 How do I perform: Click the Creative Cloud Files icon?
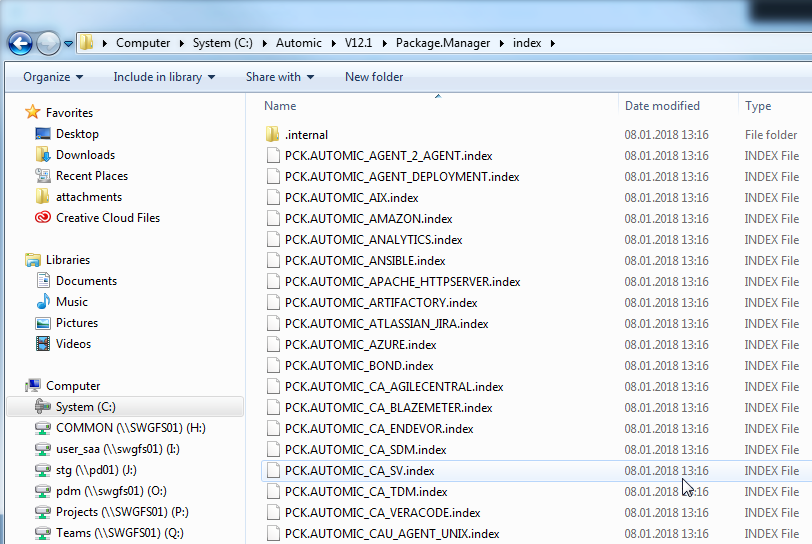pyautogui.click(x=42, y=218)
